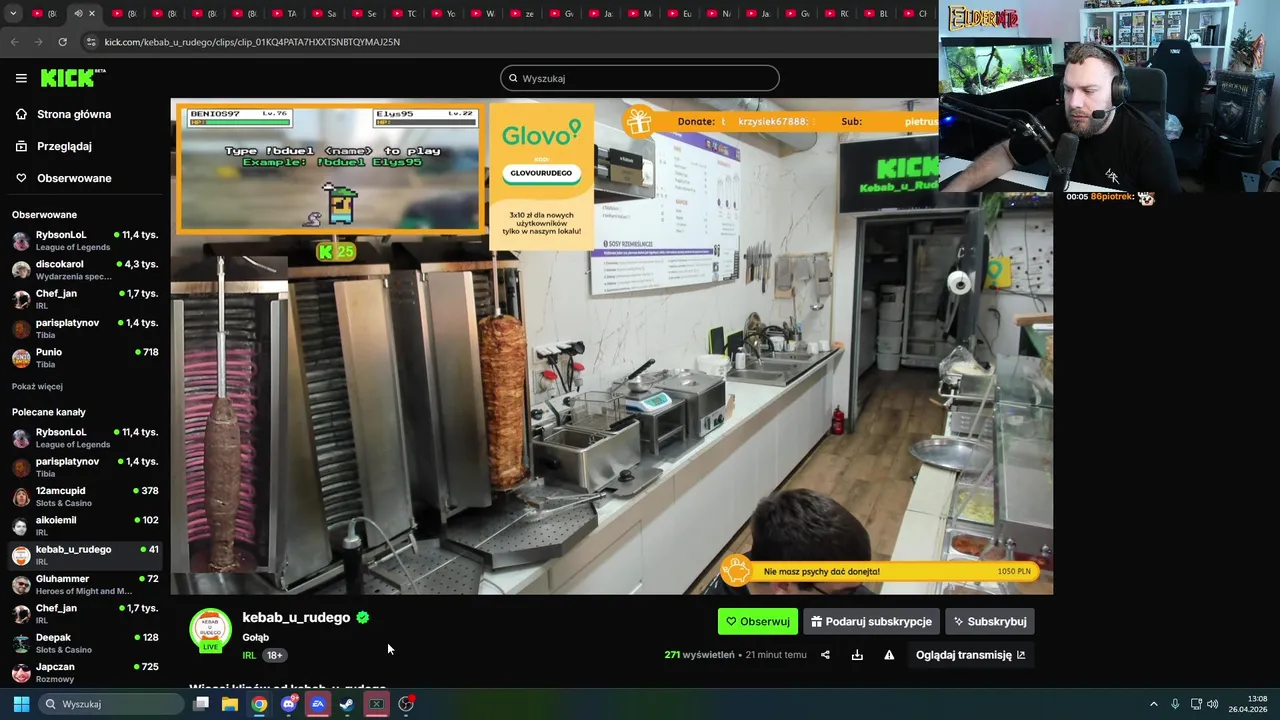Viewport: 1280px width, 720px height.
Task: Open the tab search dropdown
Action: pos(13,14)
